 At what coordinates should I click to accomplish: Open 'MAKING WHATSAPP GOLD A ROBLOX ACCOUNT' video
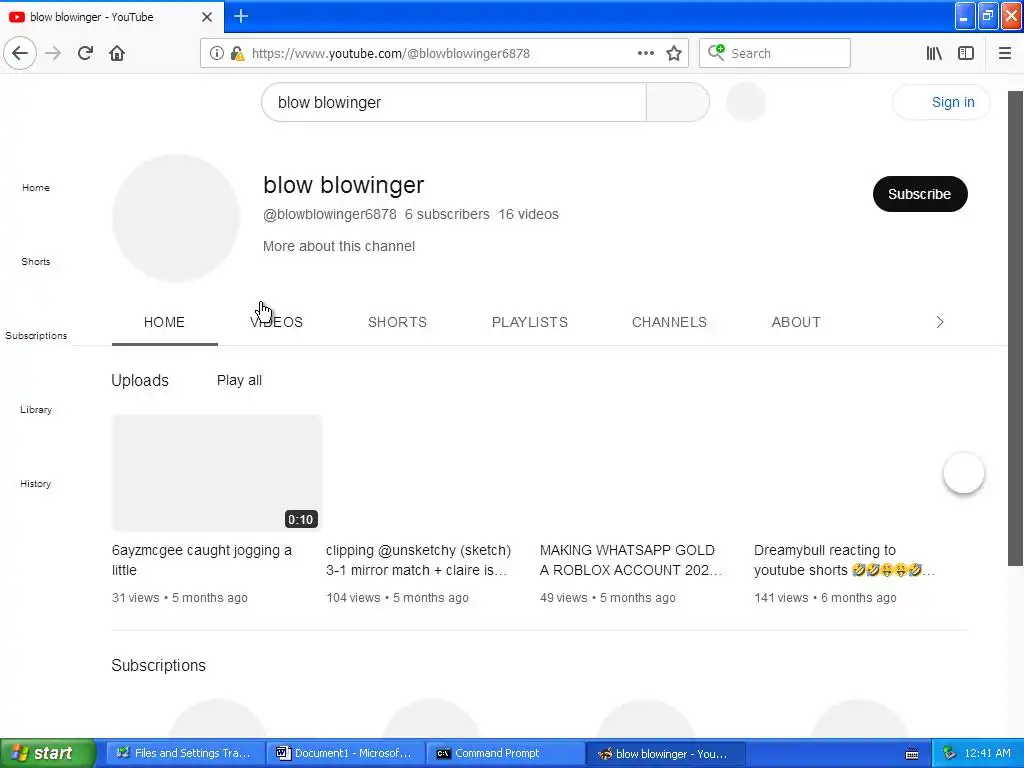[631, 560]
